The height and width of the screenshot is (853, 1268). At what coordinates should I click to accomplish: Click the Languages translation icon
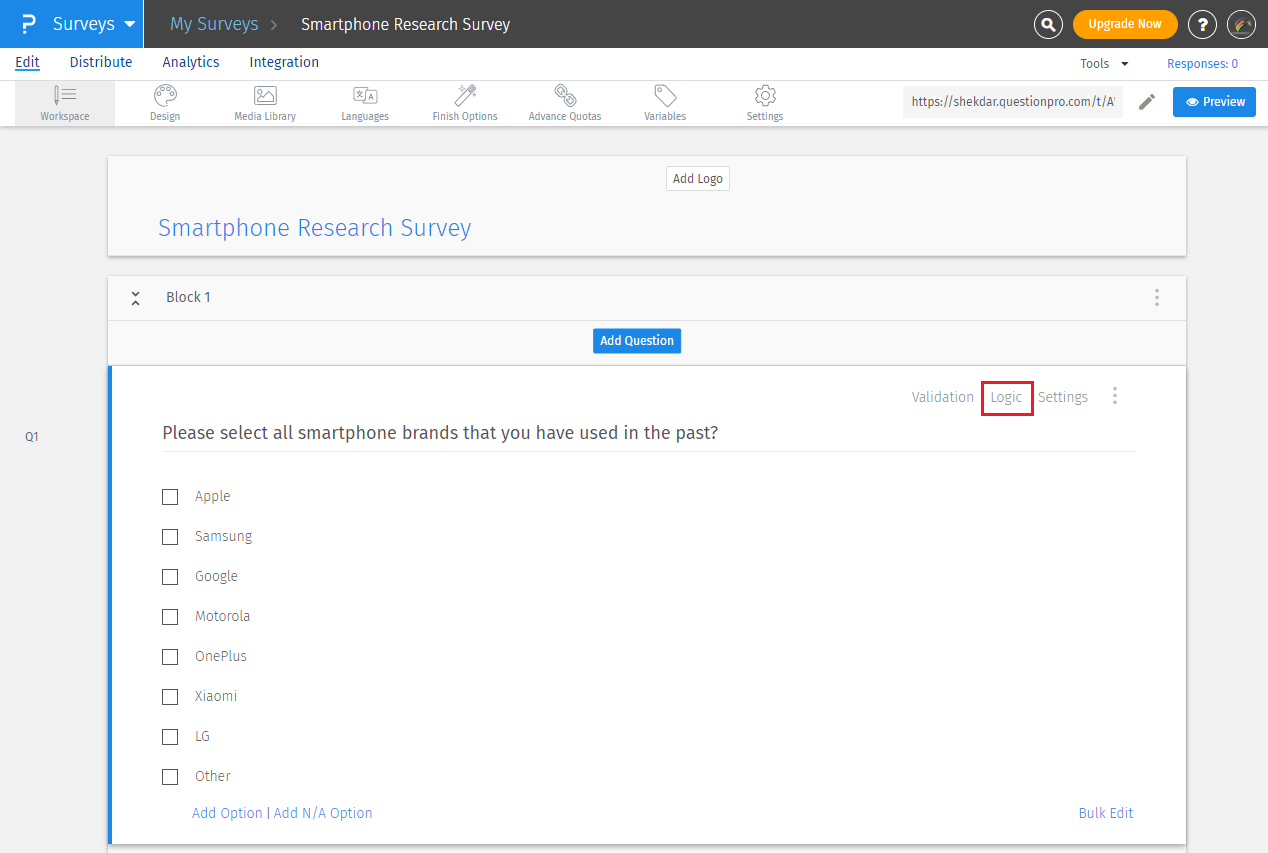click(x=365, y=96)
